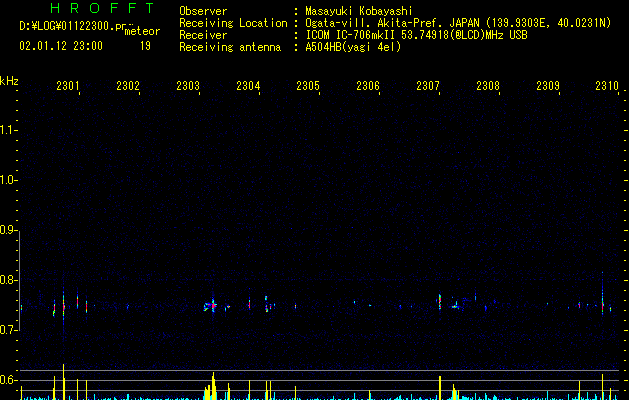Click the 2306 time marker

(x=368, y=86)
